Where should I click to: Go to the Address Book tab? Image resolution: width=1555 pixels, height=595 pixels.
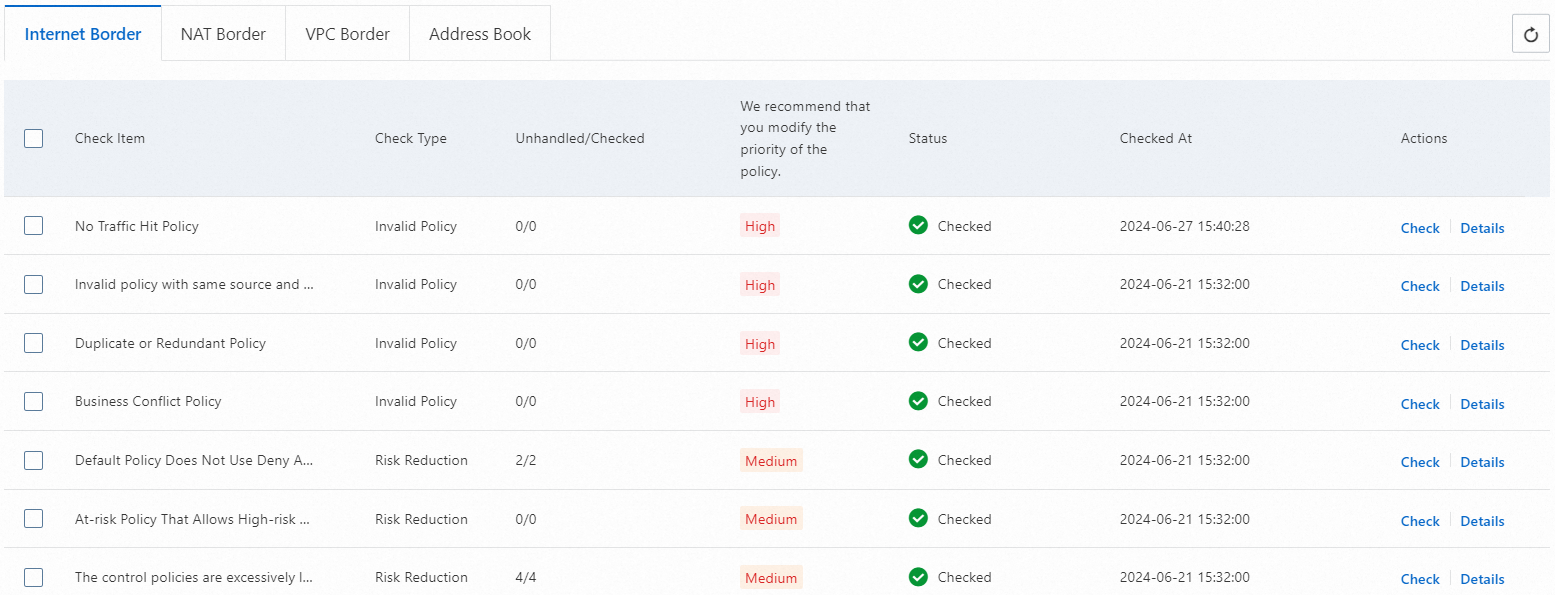[480, 34]
